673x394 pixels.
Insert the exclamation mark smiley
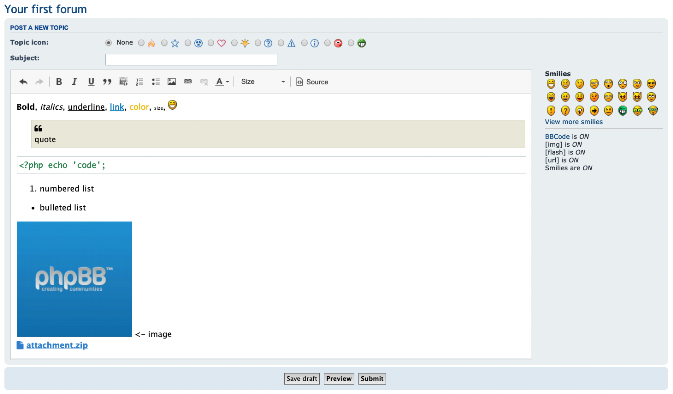click(x=551, y=111)
